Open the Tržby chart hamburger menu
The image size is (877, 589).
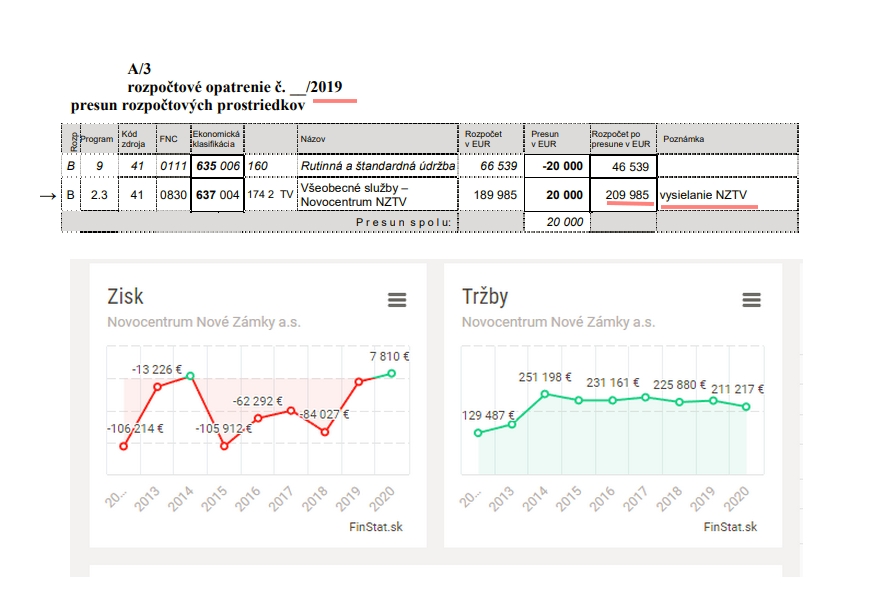point(751,300)
